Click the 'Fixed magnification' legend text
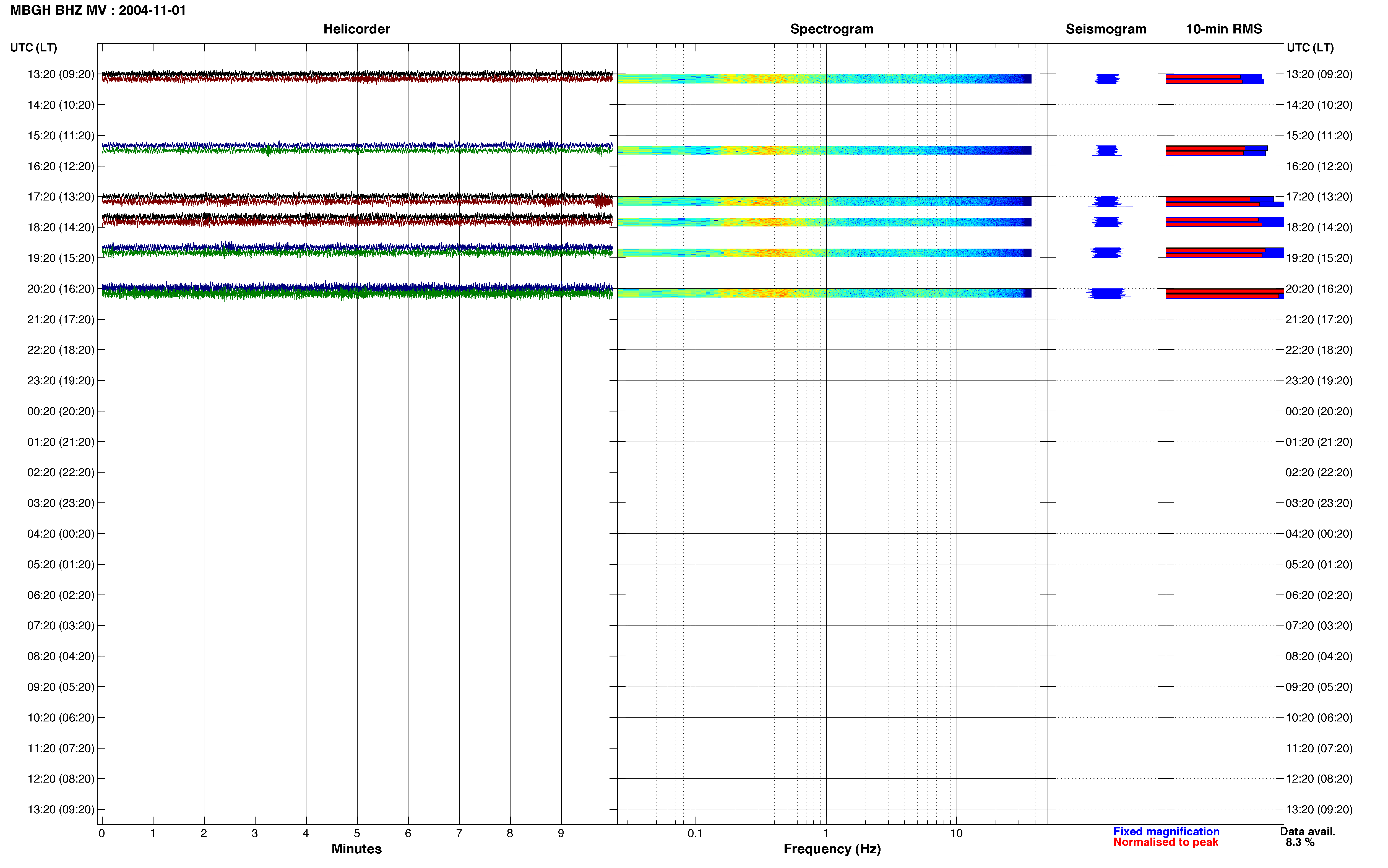Image resolution: width=1388 pixels, height=868 pixels. tap(1166, 831)
